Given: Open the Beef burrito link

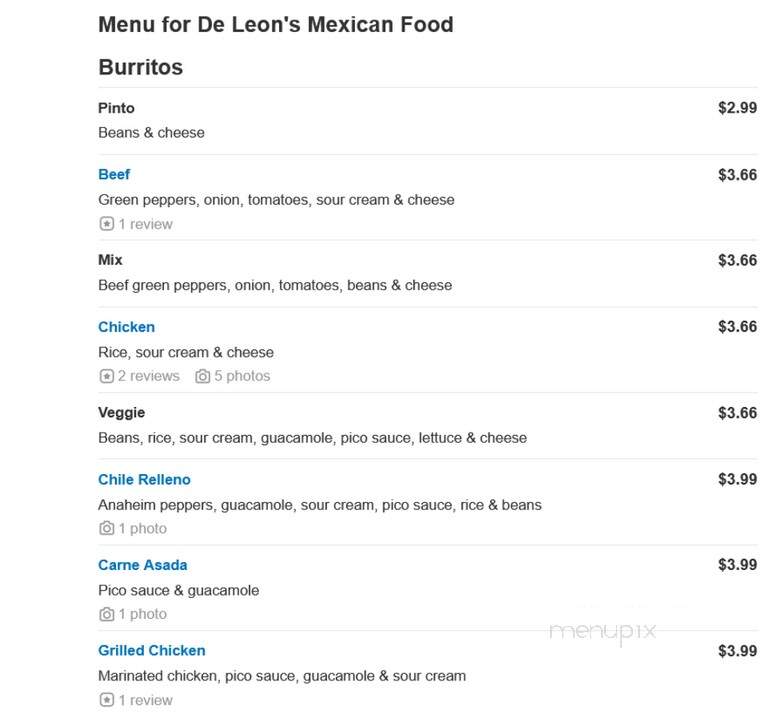Looking at the screenshot, I should click(x=114, y=175).
